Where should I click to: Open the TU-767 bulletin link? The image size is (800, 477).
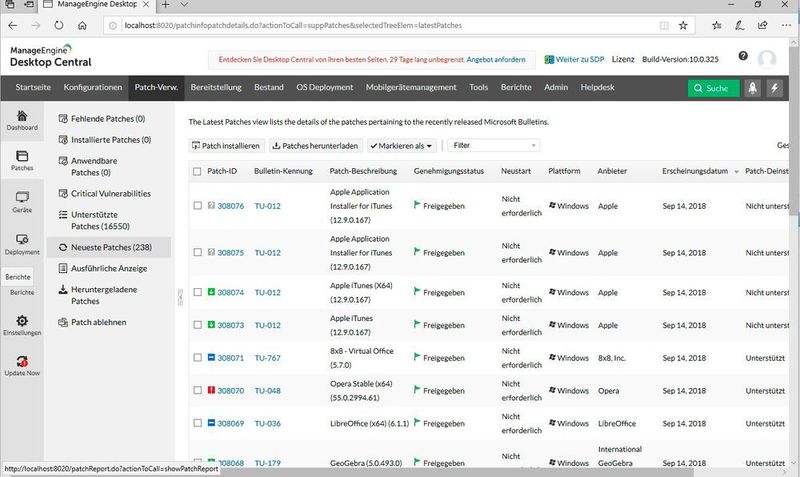point(268,358)
